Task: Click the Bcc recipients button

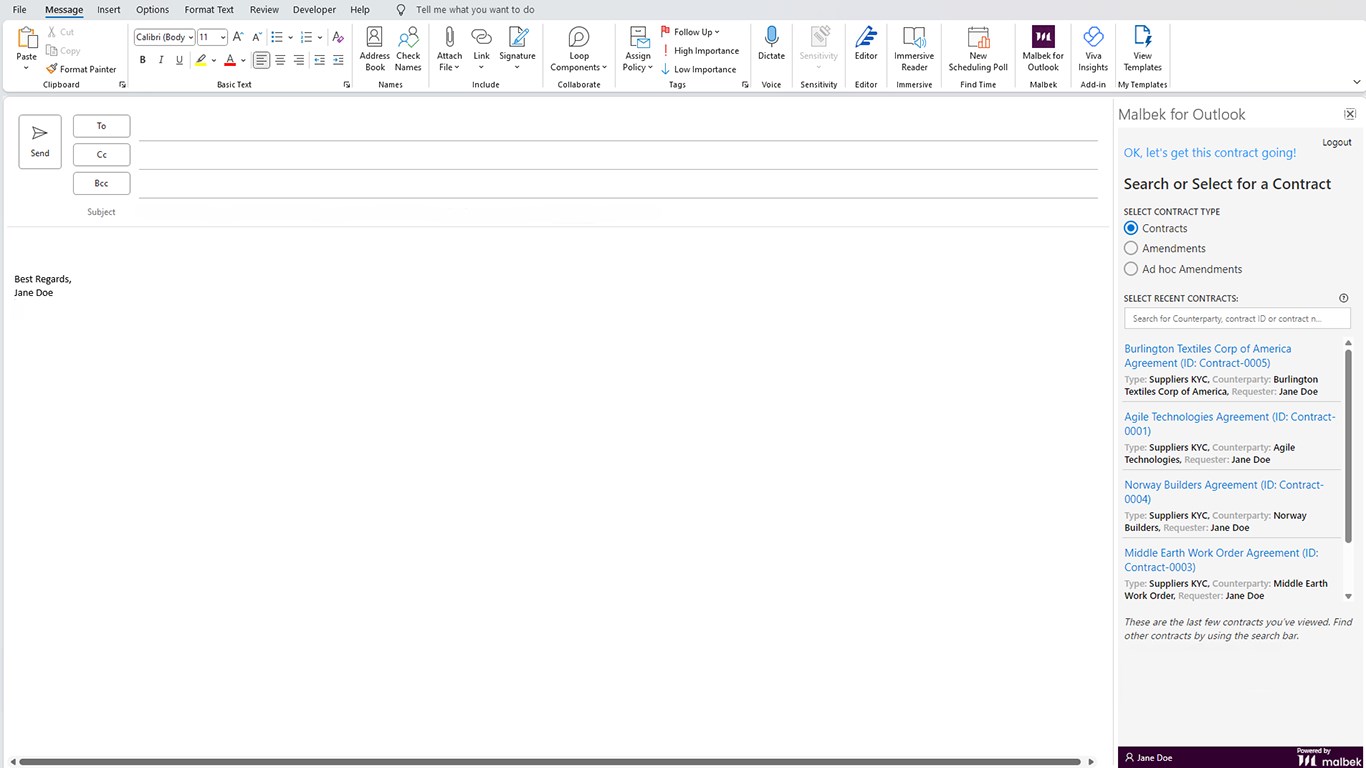Action: click(x=101, y=184)
